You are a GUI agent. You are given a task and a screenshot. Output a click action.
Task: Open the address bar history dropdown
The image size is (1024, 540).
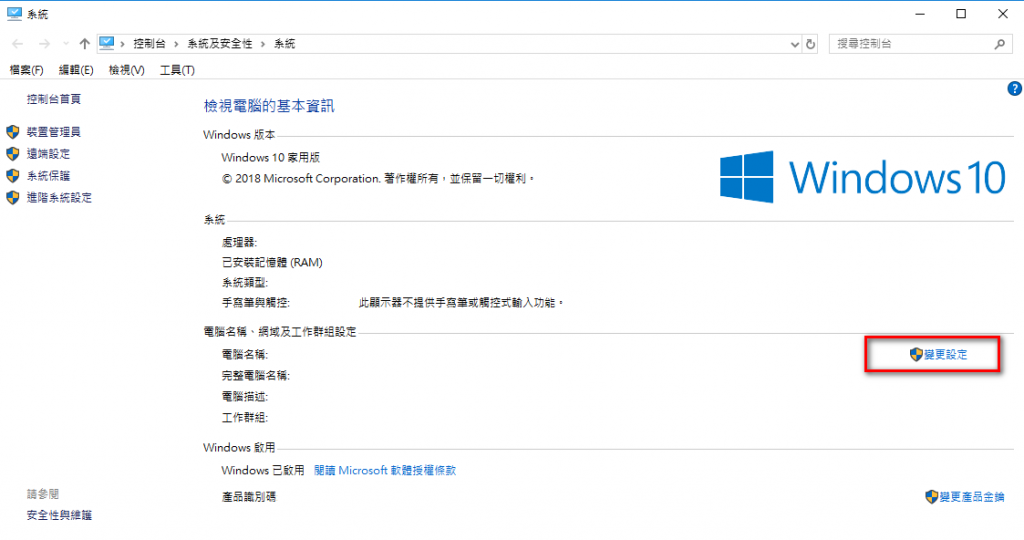click(795, 44)
